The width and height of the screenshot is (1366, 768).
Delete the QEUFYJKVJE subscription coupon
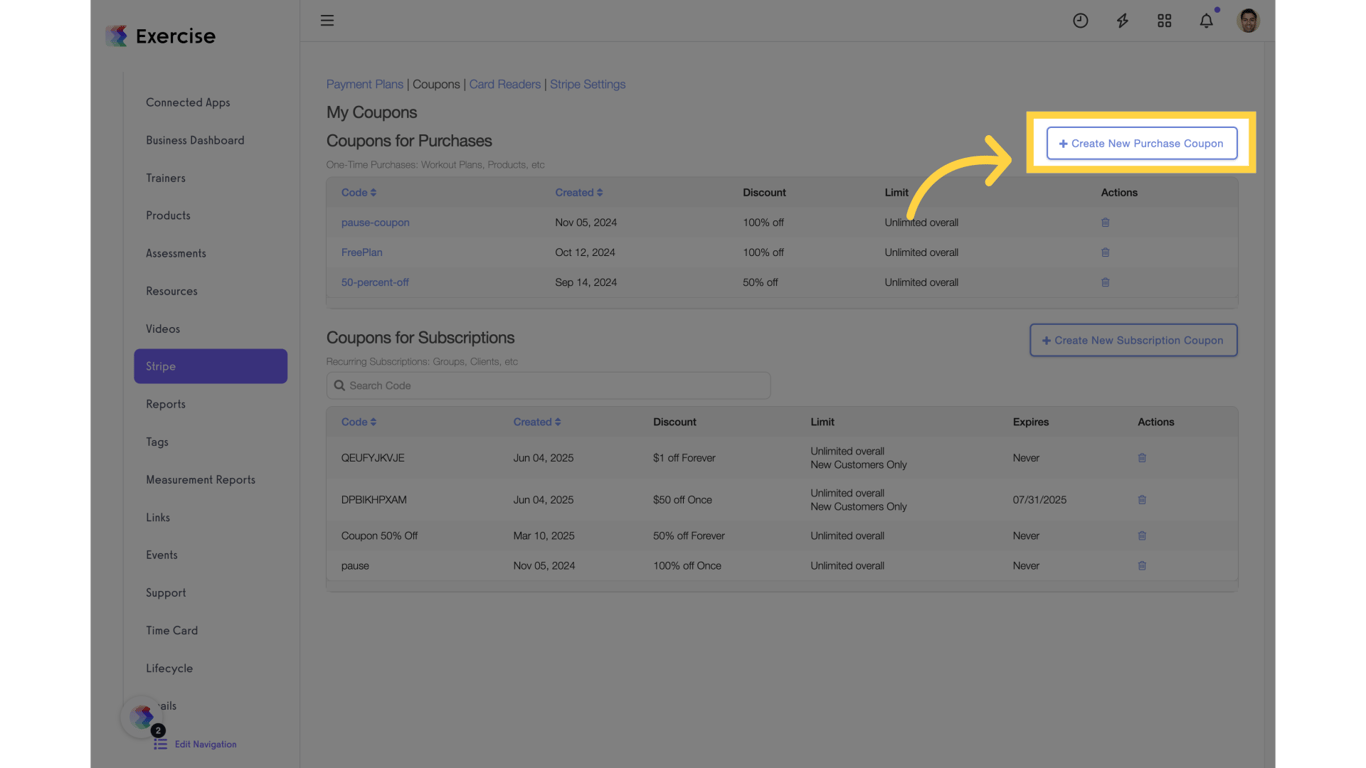(1142, 458)
